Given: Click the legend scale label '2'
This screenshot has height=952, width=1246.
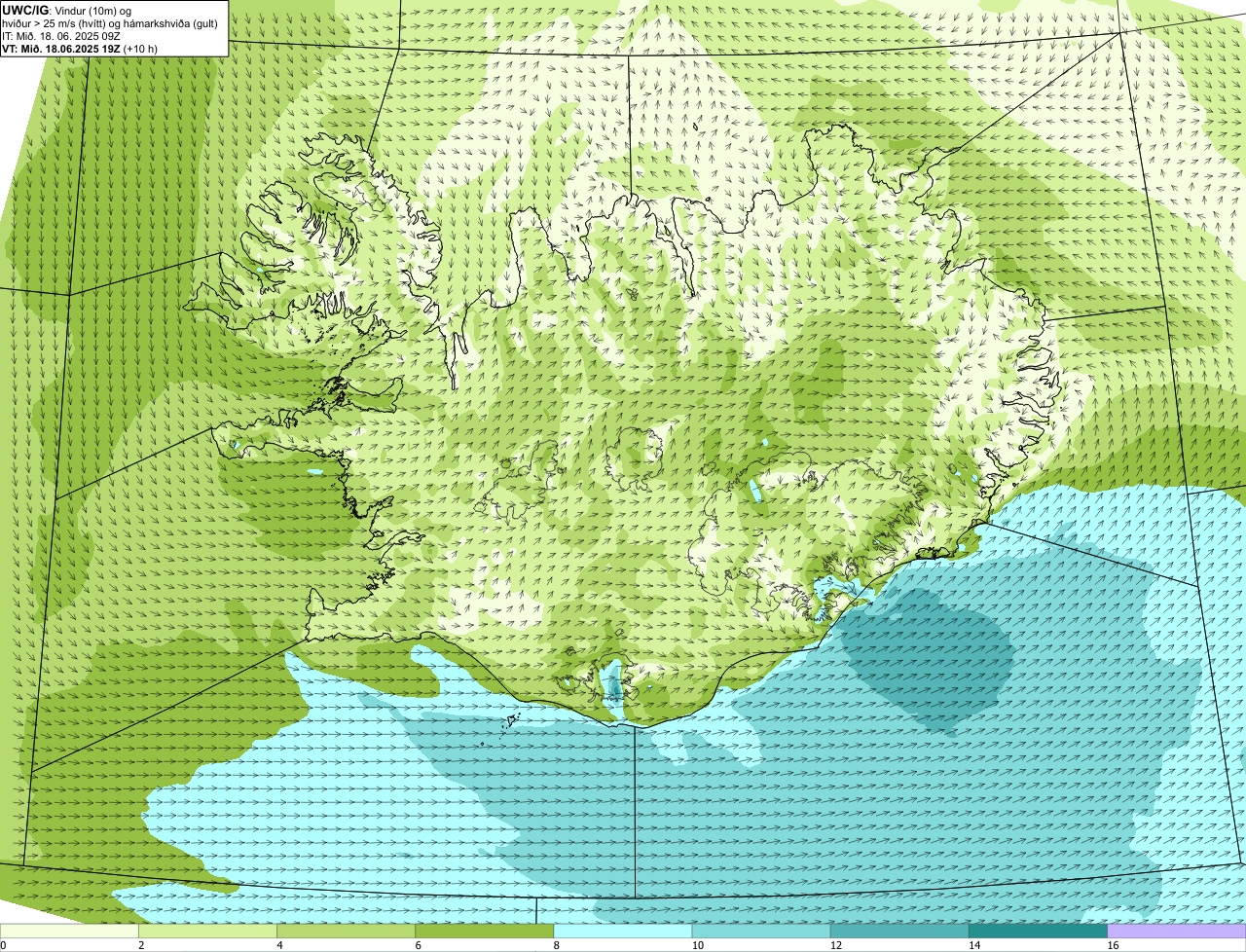Looking at the screenshot, I should click(x=141, y=945).
